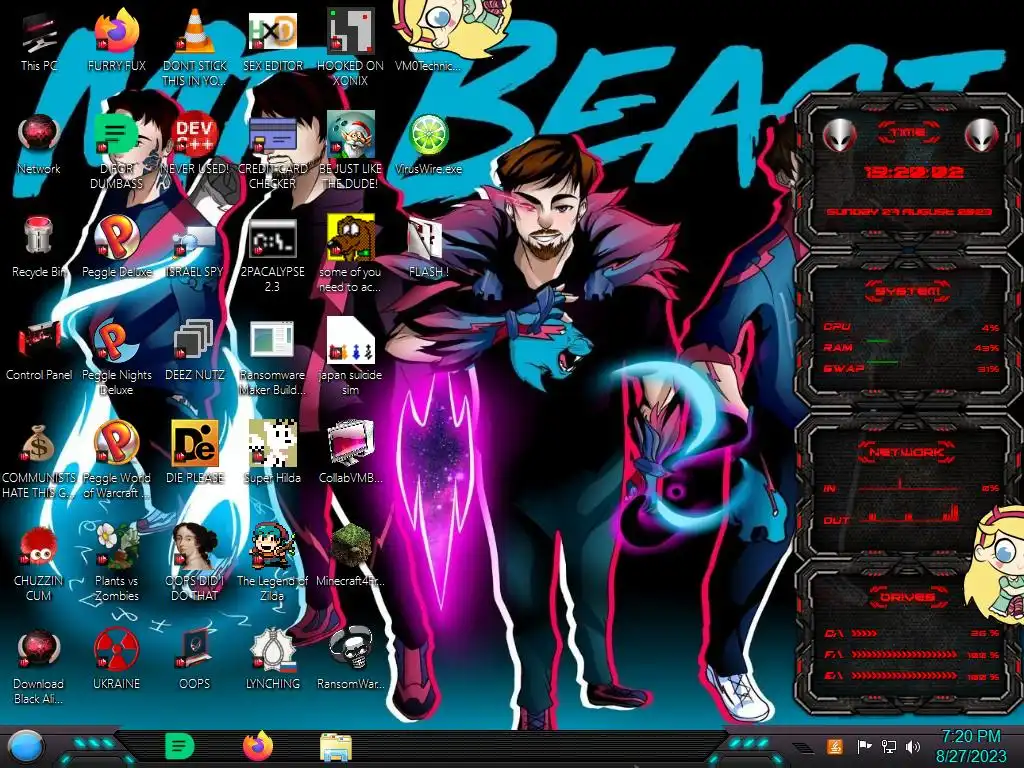Click the TIME gadget header

[908, 133]
